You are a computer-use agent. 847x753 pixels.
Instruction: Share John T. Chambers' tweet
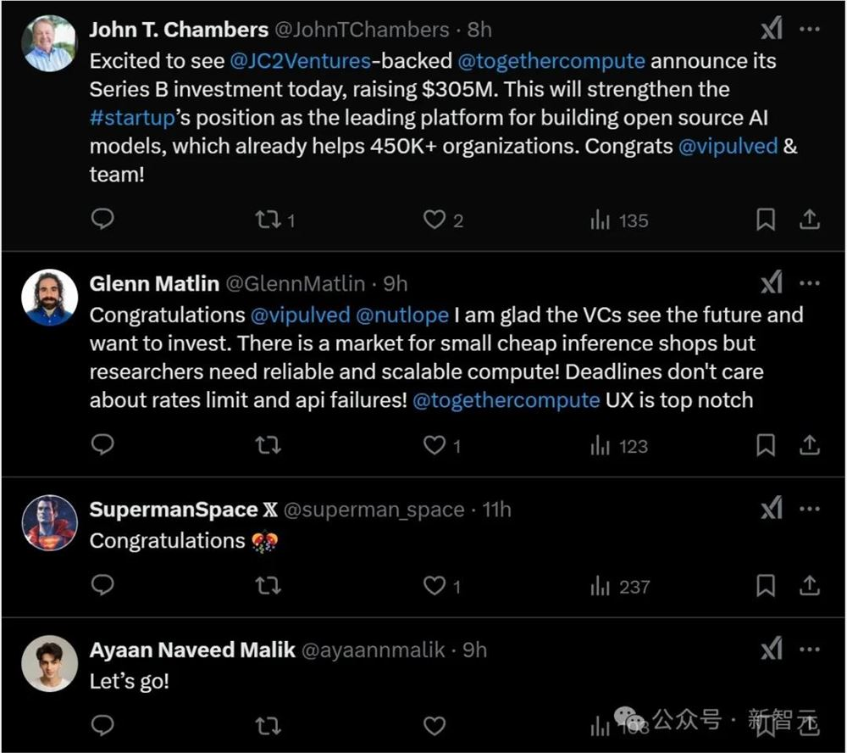coord(809,219)
